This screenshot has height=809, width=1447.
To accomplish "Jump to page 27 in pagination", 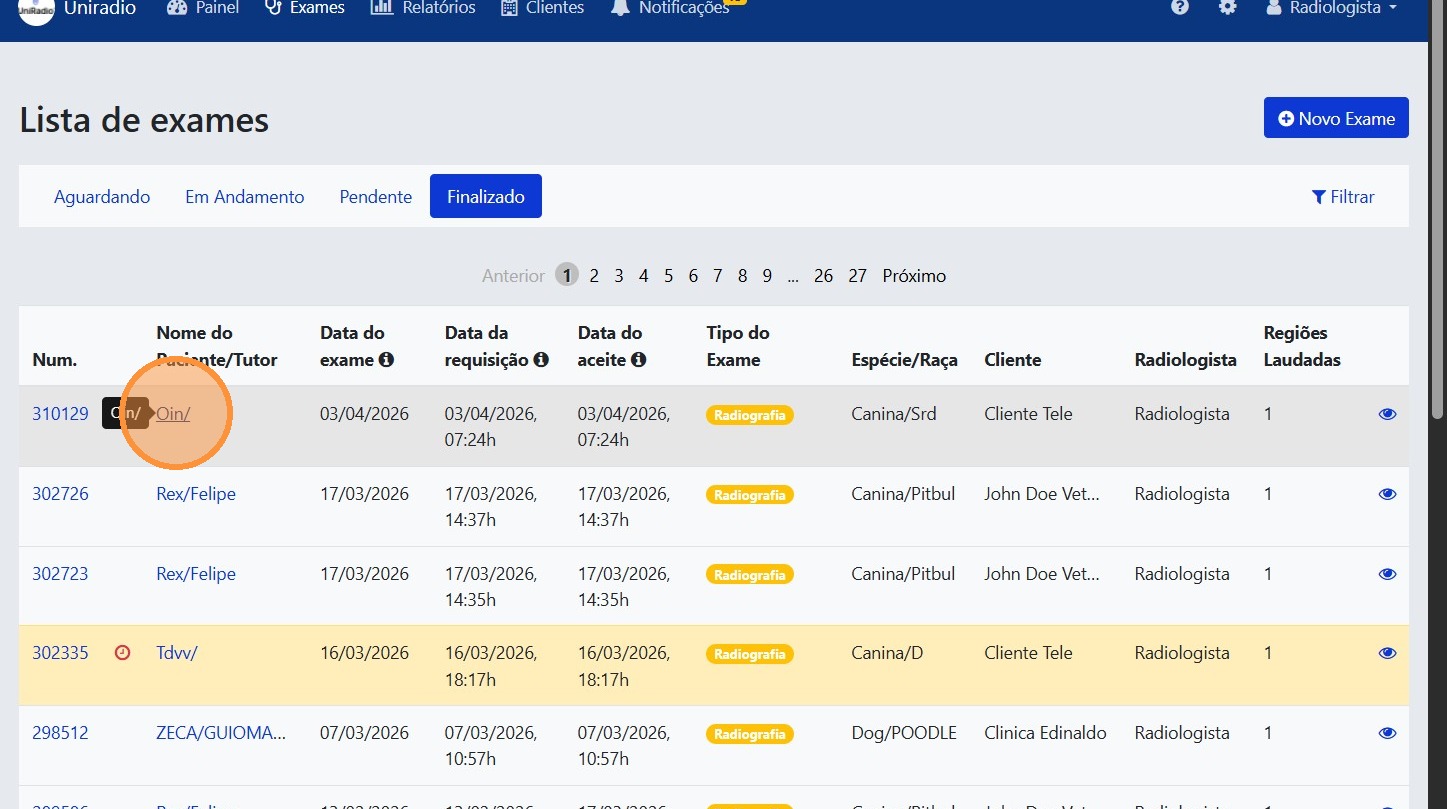I will (857, 276).
